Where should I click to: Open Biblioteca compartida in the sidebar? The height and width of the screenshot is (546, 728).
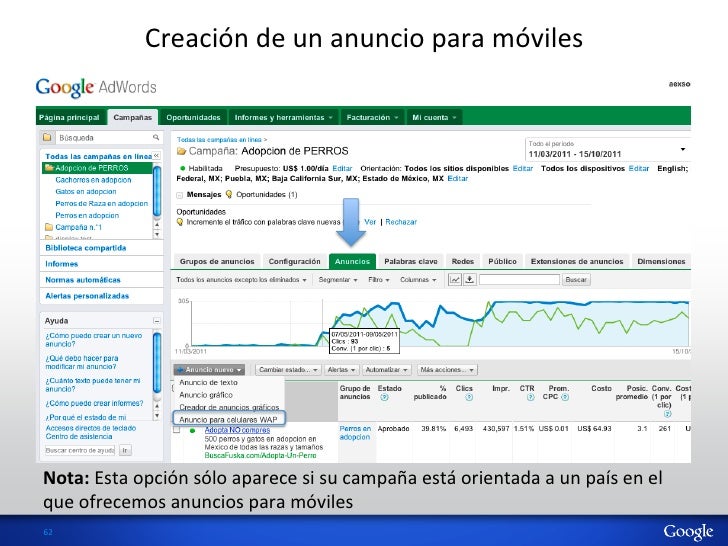coord(86,248)
